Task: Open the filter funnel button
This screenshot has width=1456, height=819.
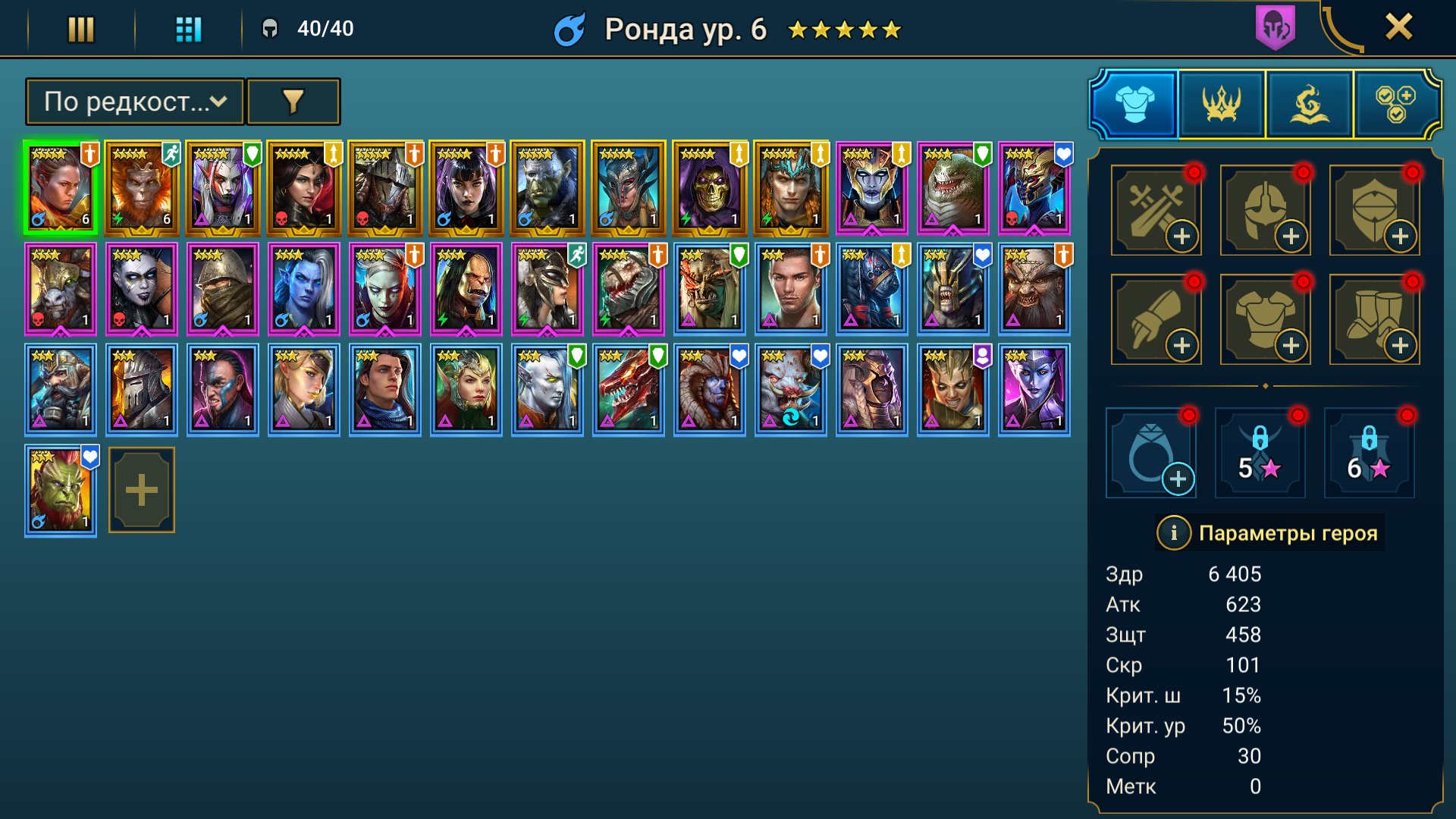Action: coord(293,101)
